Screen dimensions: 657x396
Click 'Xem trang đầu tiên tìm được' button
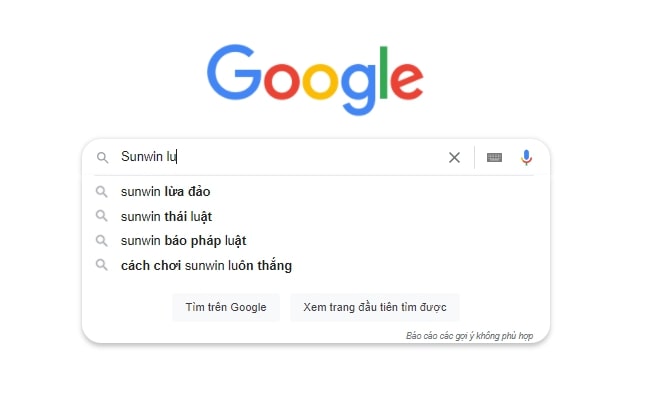[x=375, y=307]
